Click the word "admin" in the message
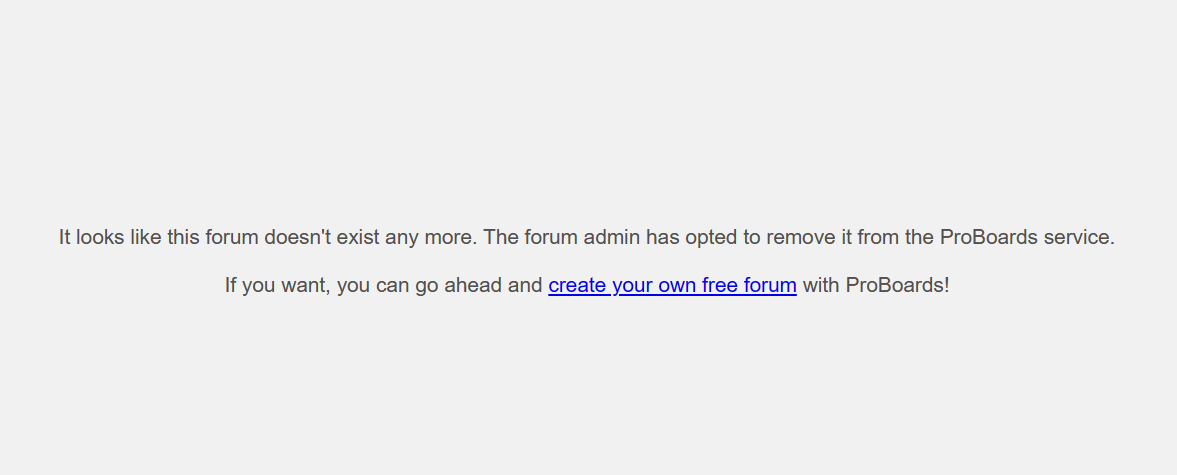Screen dimensions: 1177x475 (x=612, y=237)
